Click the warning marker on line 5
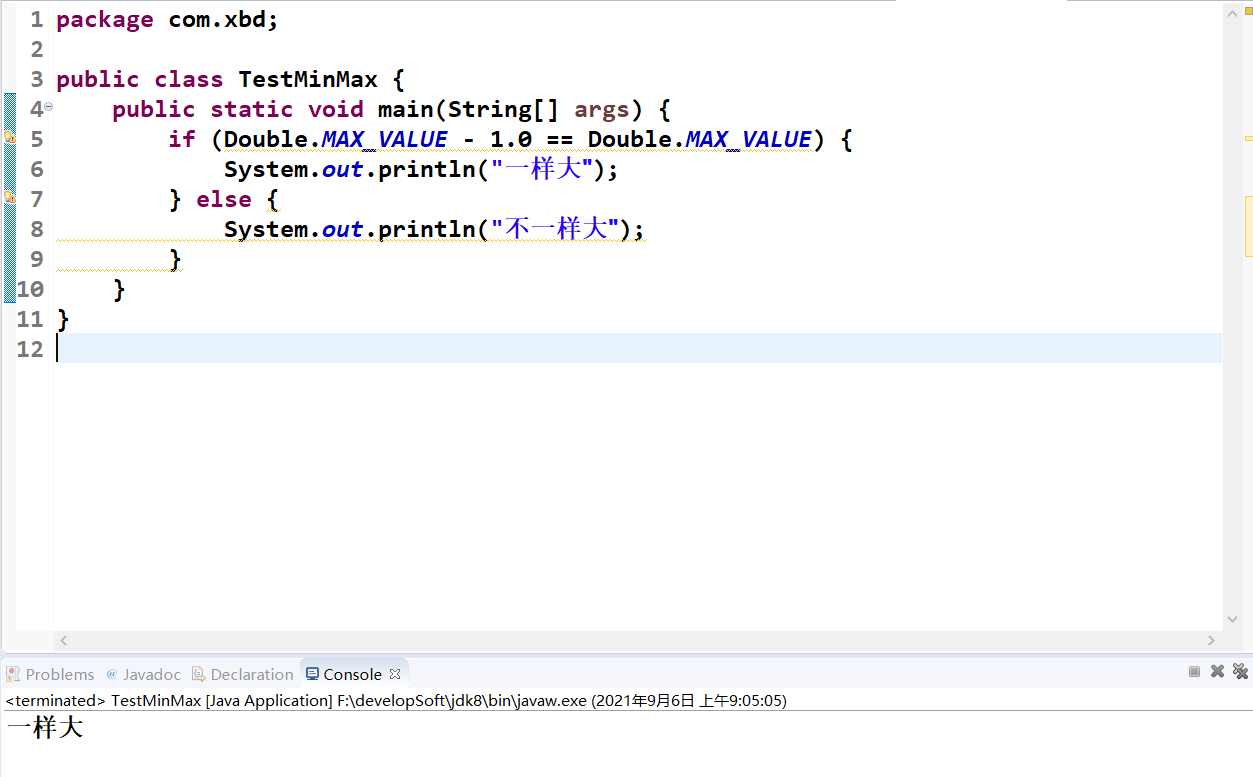 [10, 138]
